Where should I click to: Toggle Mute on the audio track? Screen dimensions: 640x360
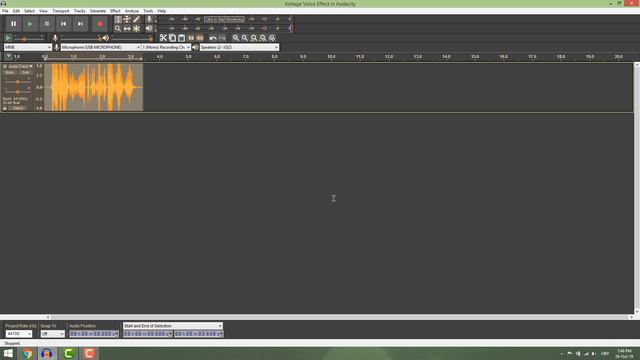tap(9, 73)
